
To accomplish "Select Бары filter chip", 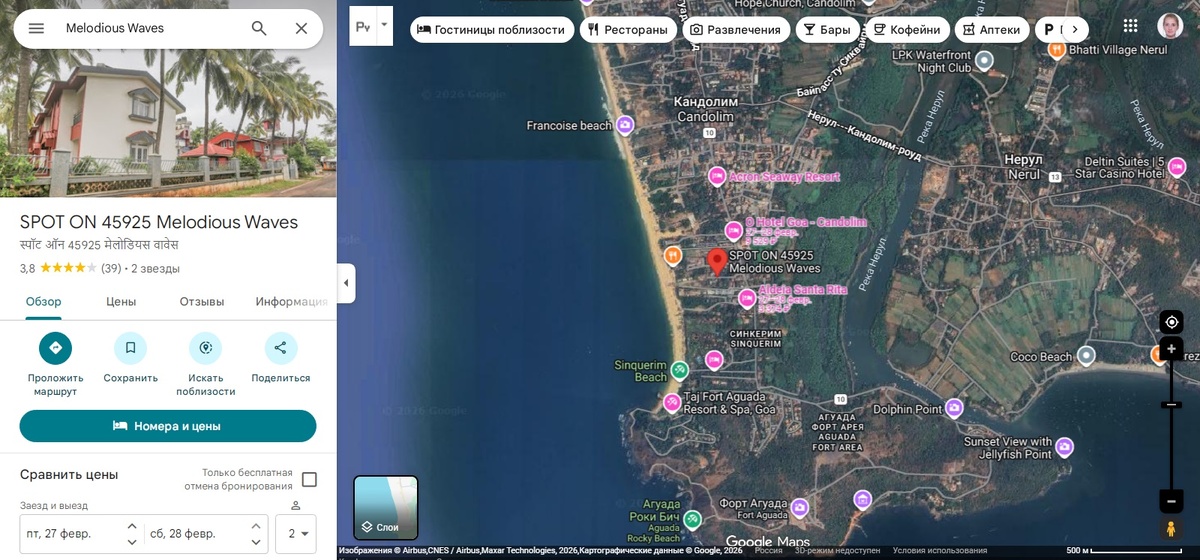I will (827, 30).
